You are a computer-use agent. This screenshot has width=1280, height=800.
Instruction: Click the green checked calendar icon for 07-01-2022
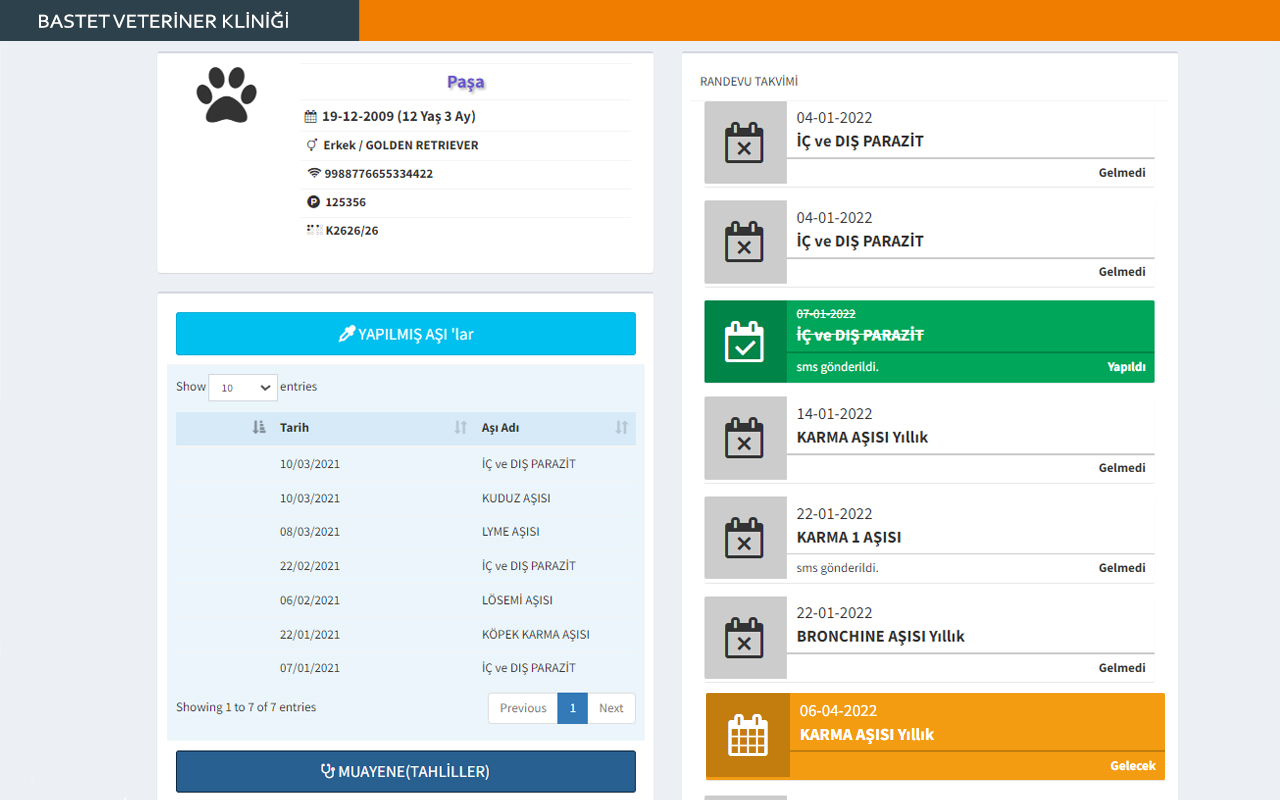click(x=744, y=342)
